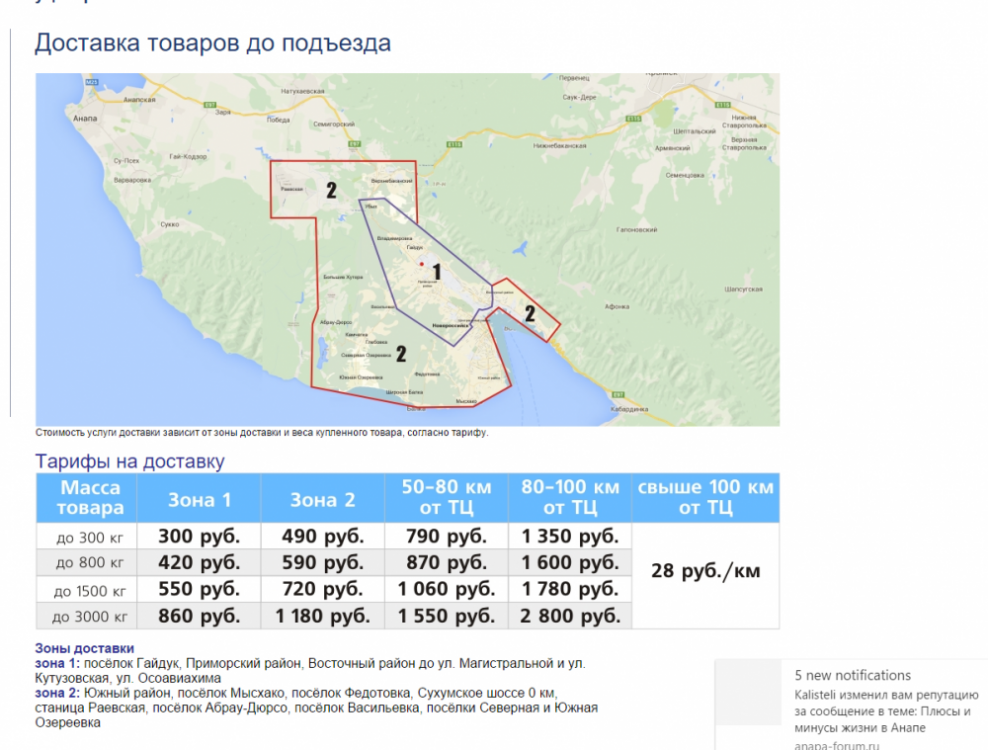Click the '1 550 руб.' tariff cell
Viewport: 988px width, 750px height.
[x=446, y=616]
